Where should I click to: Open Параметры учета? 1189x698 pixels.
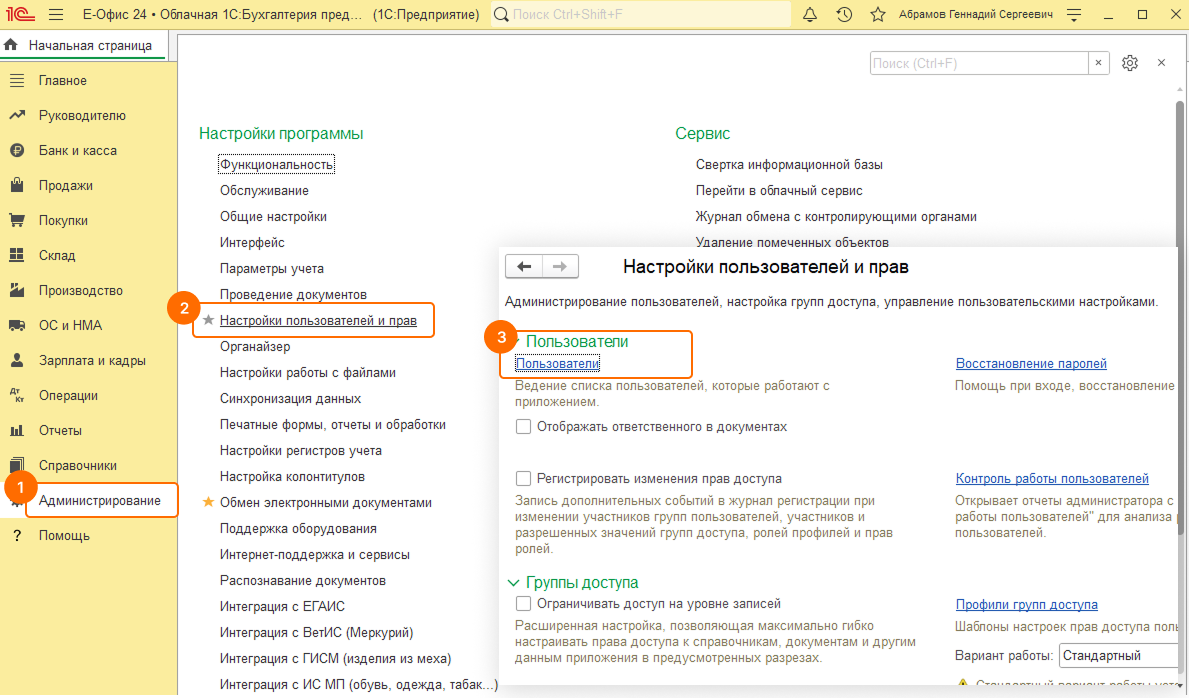pos(271,269)
